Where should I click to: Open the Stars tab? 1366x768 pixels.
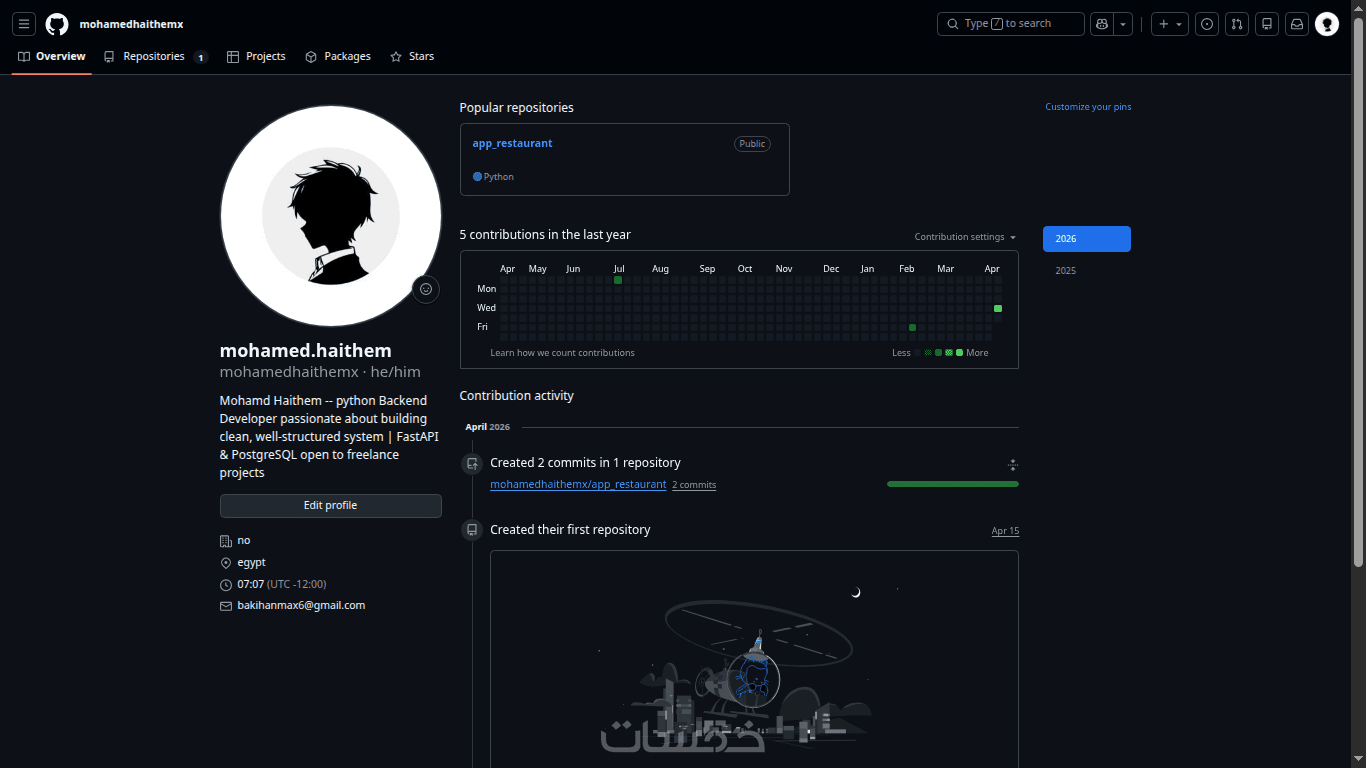tap(412, 57)
